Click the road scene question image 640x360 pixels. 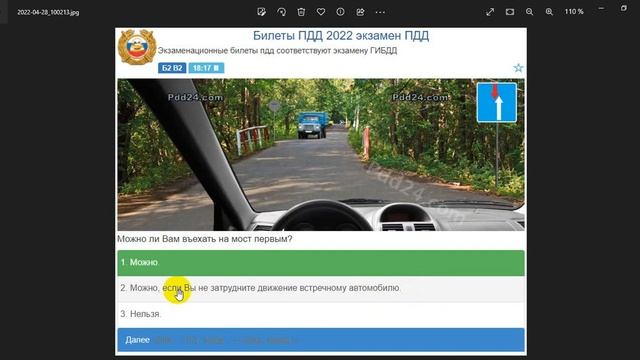321,155
